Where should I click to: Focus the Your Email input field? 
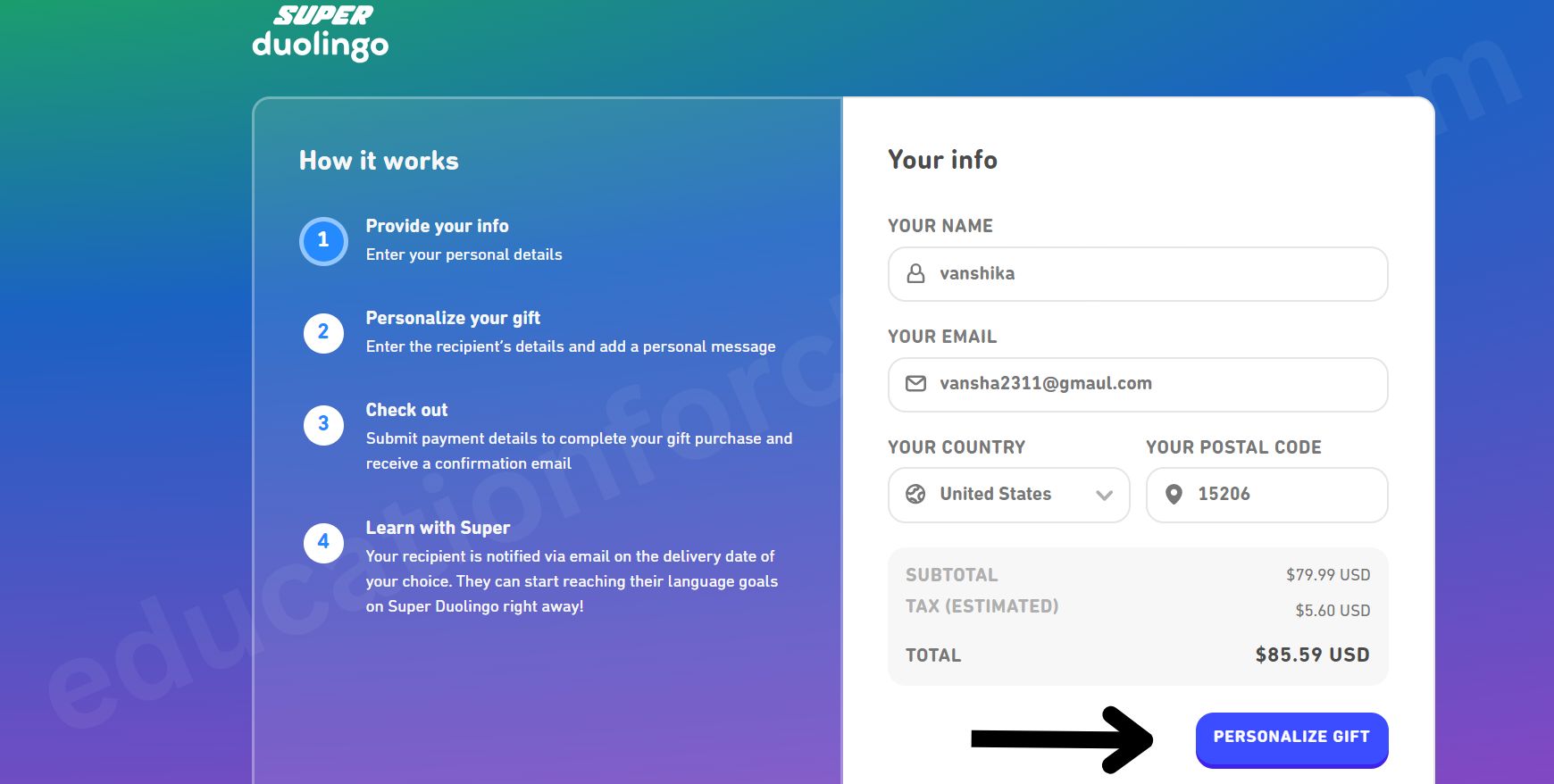pyautogui.click(x=1152, y=384)
